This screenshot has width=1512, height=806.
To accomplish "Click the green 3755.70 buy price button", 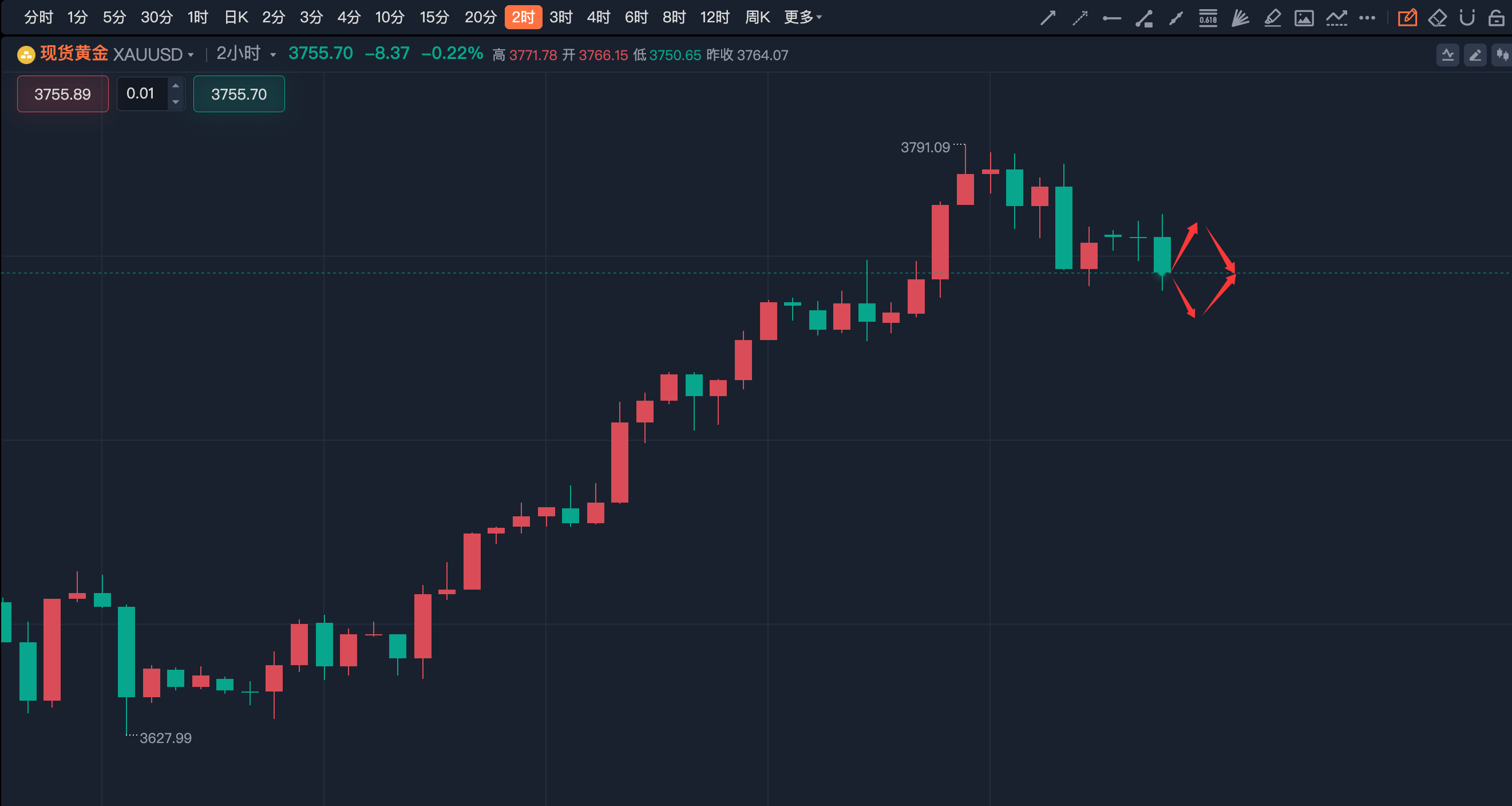I will click(239, 94).
